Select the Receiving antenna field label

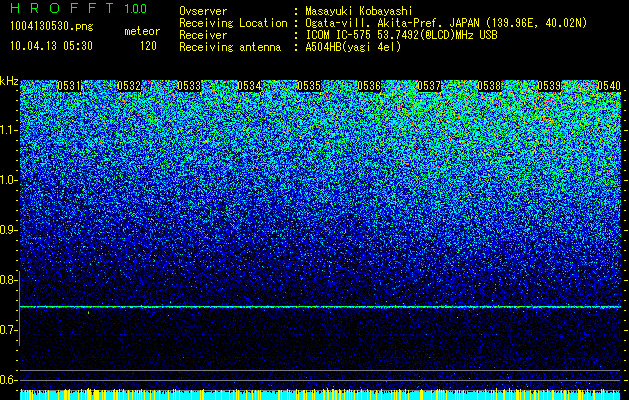(230, 47)
